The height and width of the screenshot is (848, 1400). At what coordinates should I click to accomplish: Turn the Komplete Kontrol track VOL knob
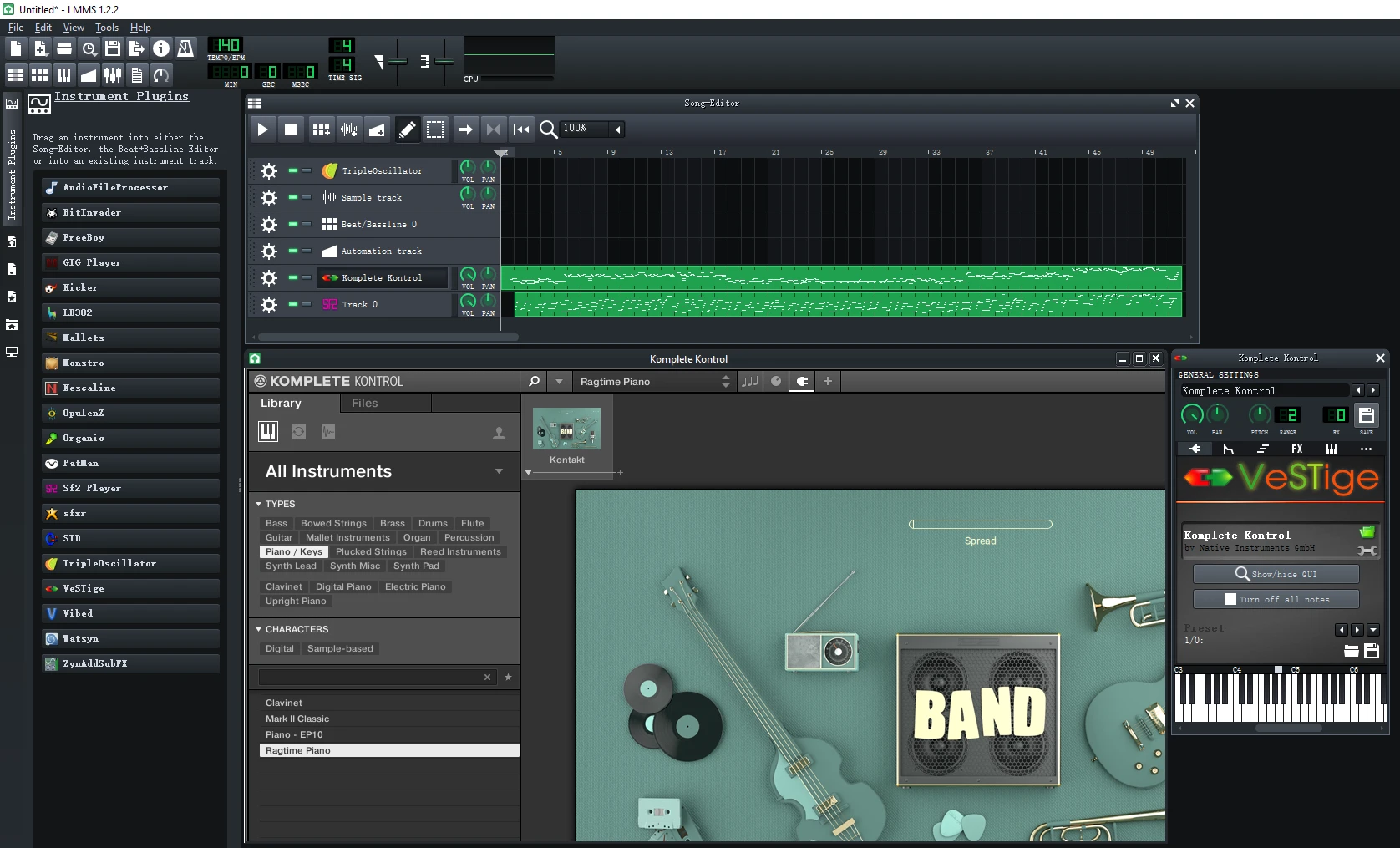tap(468, 275)
